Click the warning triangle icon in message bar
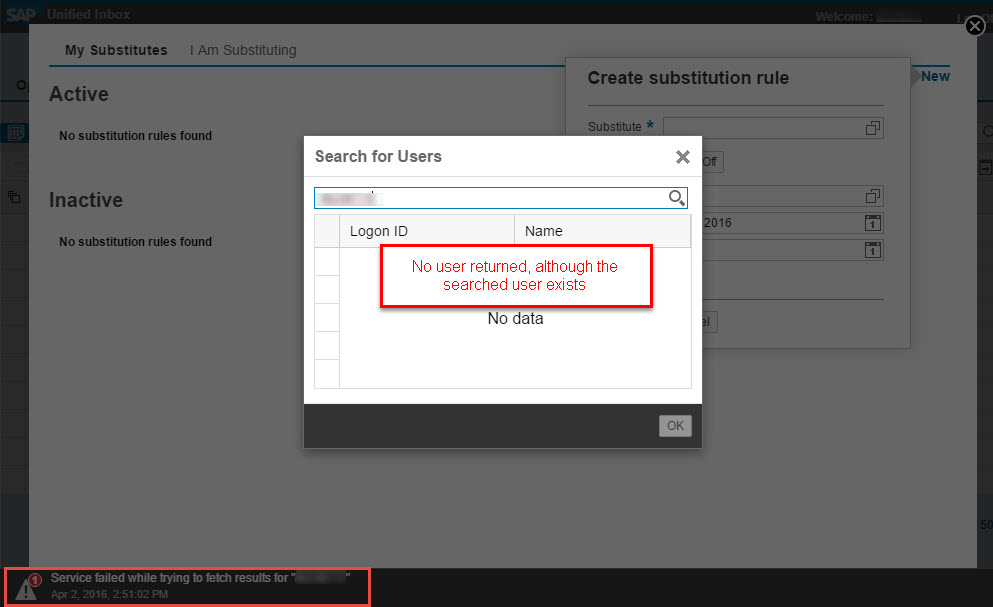The image size is (993, 607). coord(26,587)
